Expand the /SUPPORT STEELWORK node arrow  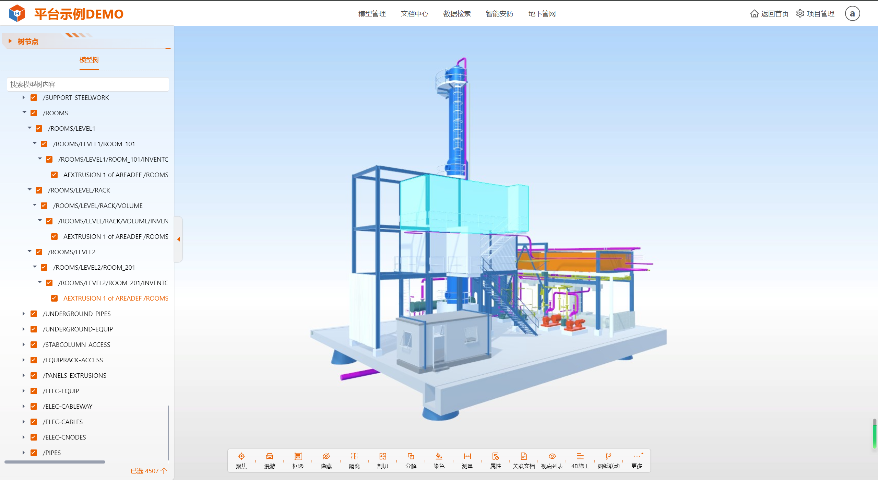(x=24, y=98)
